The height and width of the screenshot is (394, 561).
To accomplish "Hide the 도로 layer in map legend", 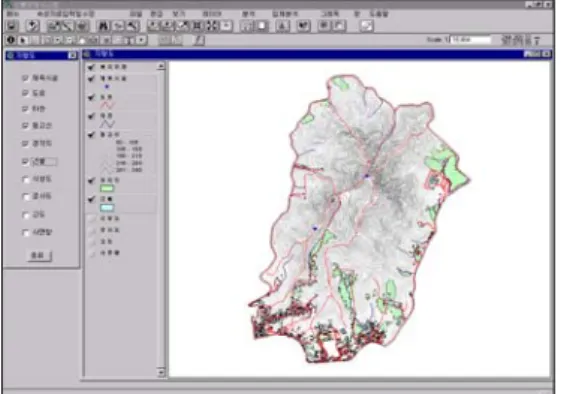I will click(x=92, y=97).
